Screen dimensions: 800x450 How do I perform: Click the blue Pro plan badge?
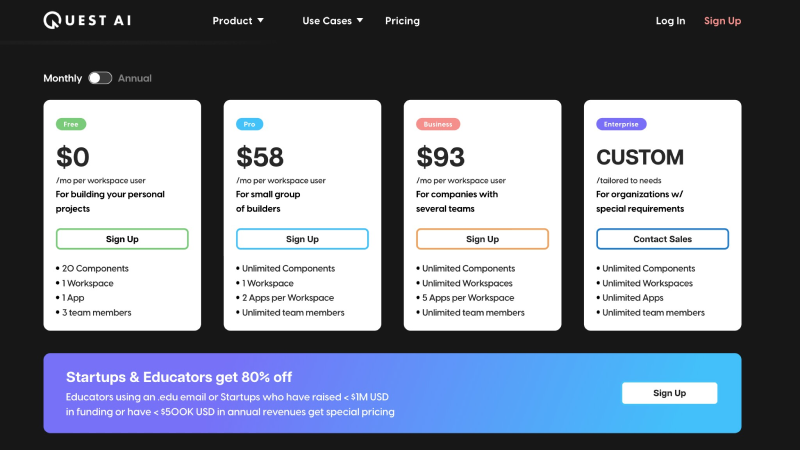click(x=250, y=124)
